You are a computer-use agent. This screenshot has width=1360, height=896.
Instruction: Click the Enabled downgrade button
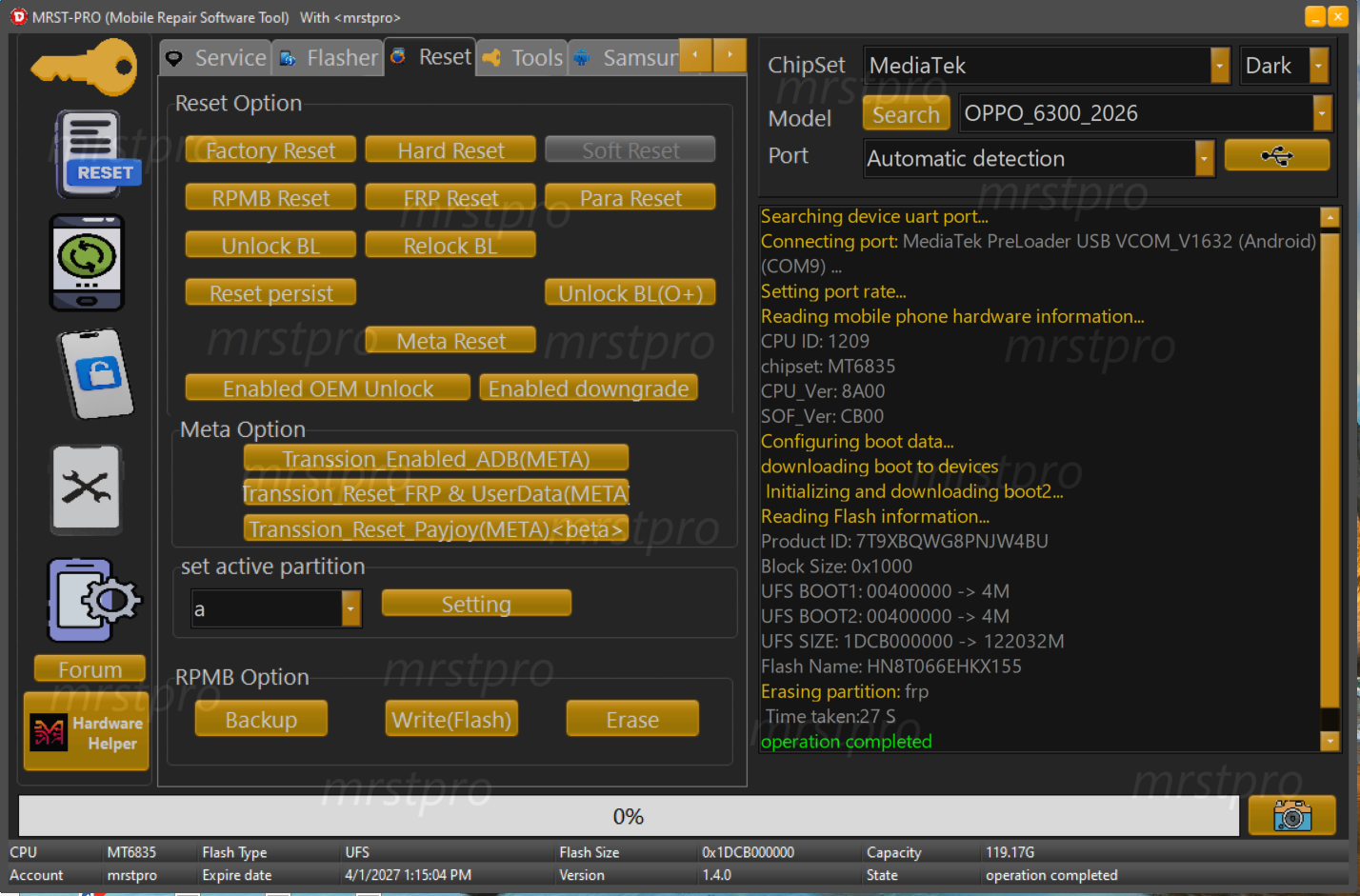589,388
